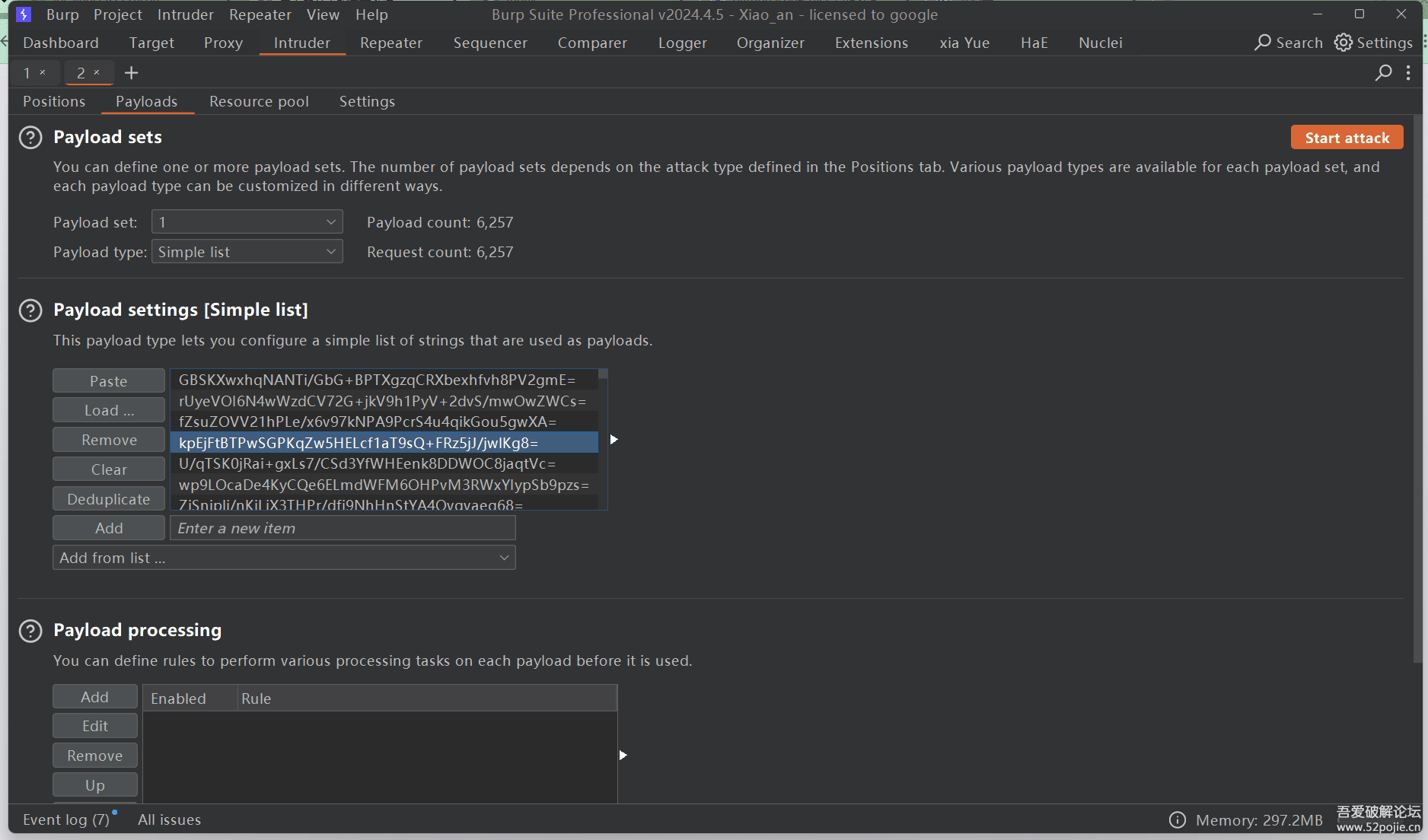1428x840 pixels.
Task: Click the Enabled column header
Action: 190,698
